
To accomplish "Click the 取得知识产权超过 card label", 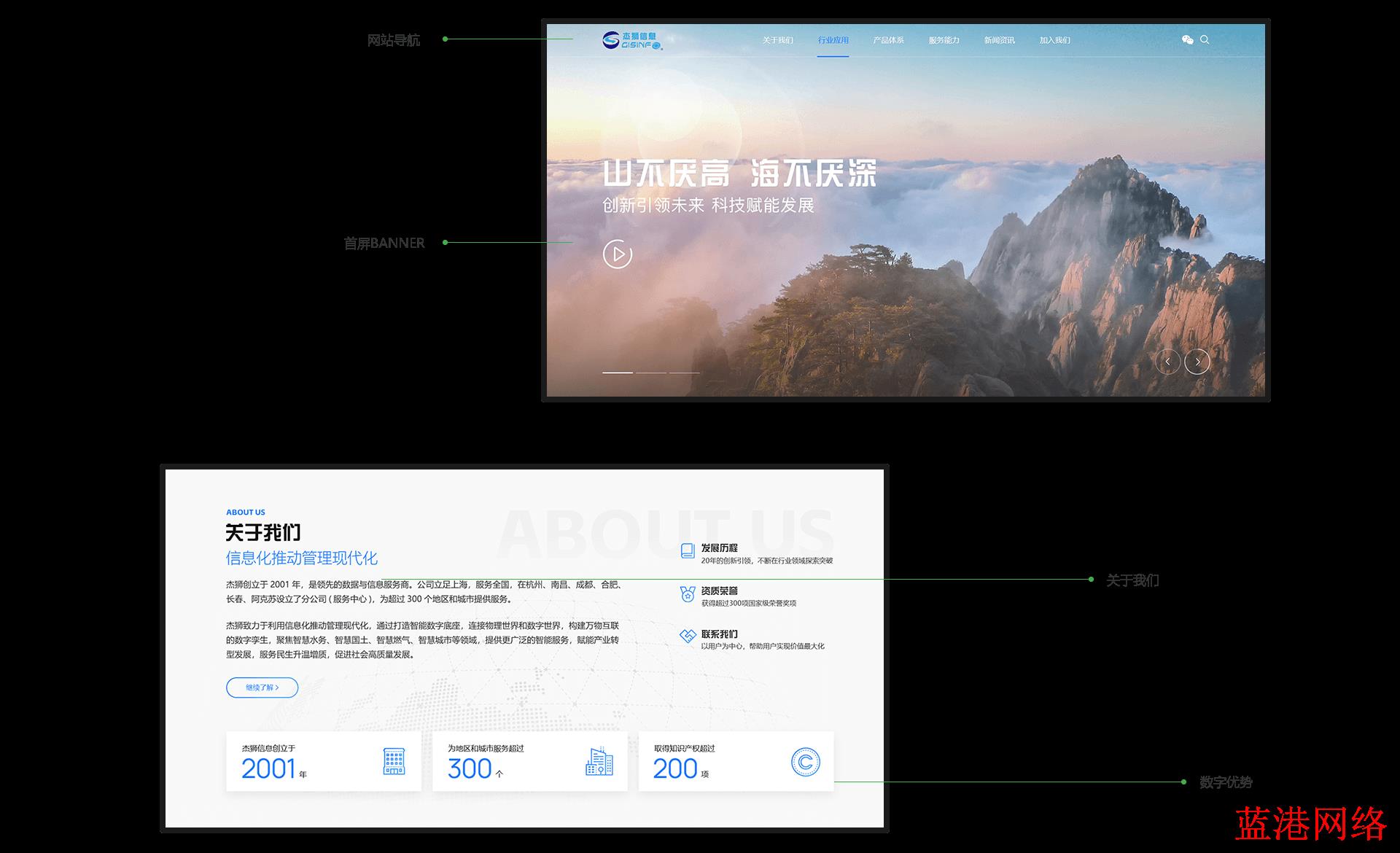I will pos(684,748).
